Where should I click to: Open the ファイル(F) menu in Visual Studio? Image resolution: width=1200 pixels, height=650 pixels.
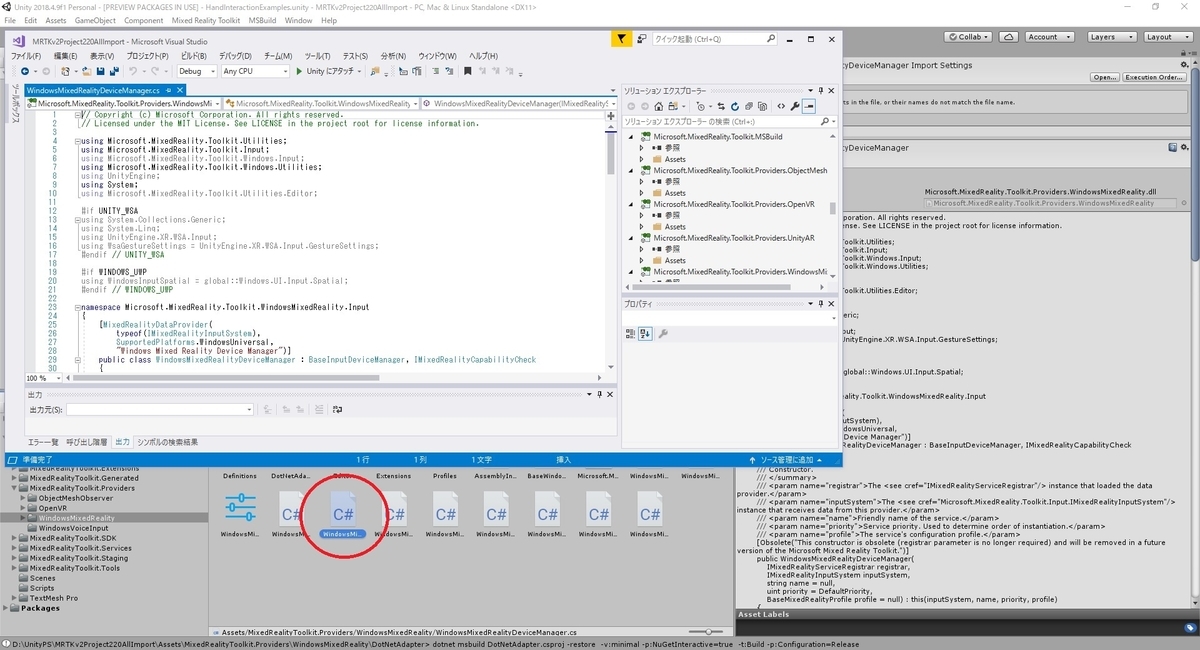click(26, 56)
